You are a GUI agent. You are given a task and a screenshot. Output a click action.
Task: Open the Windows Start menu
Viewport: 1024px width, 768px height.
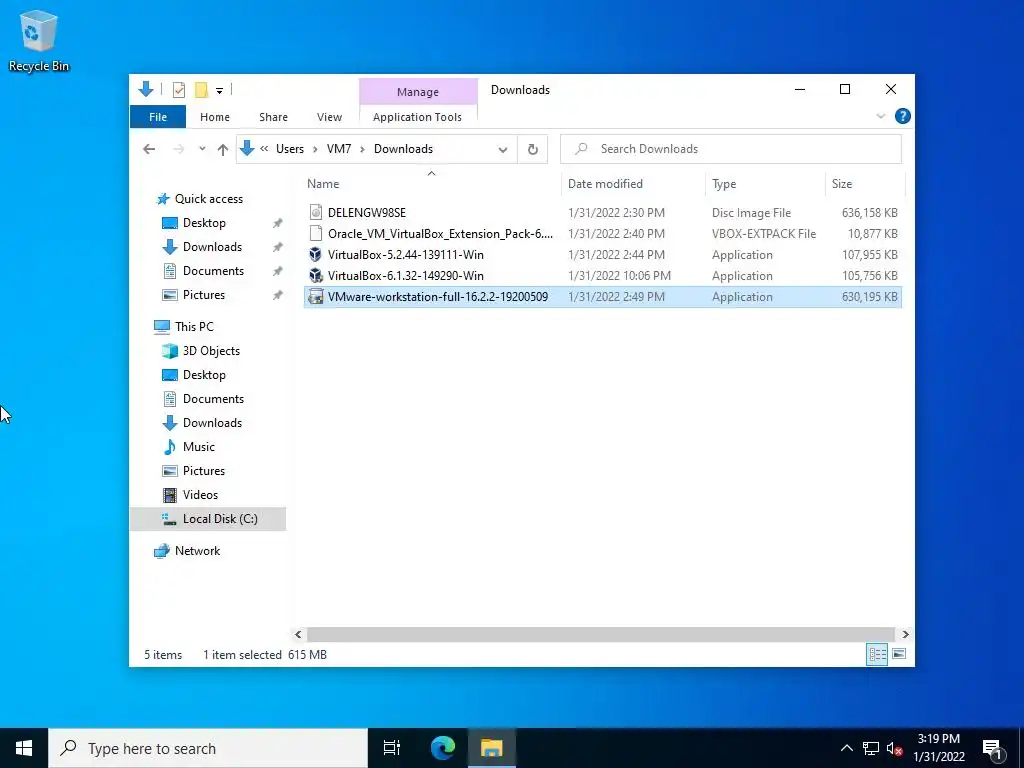coord(24,748)
